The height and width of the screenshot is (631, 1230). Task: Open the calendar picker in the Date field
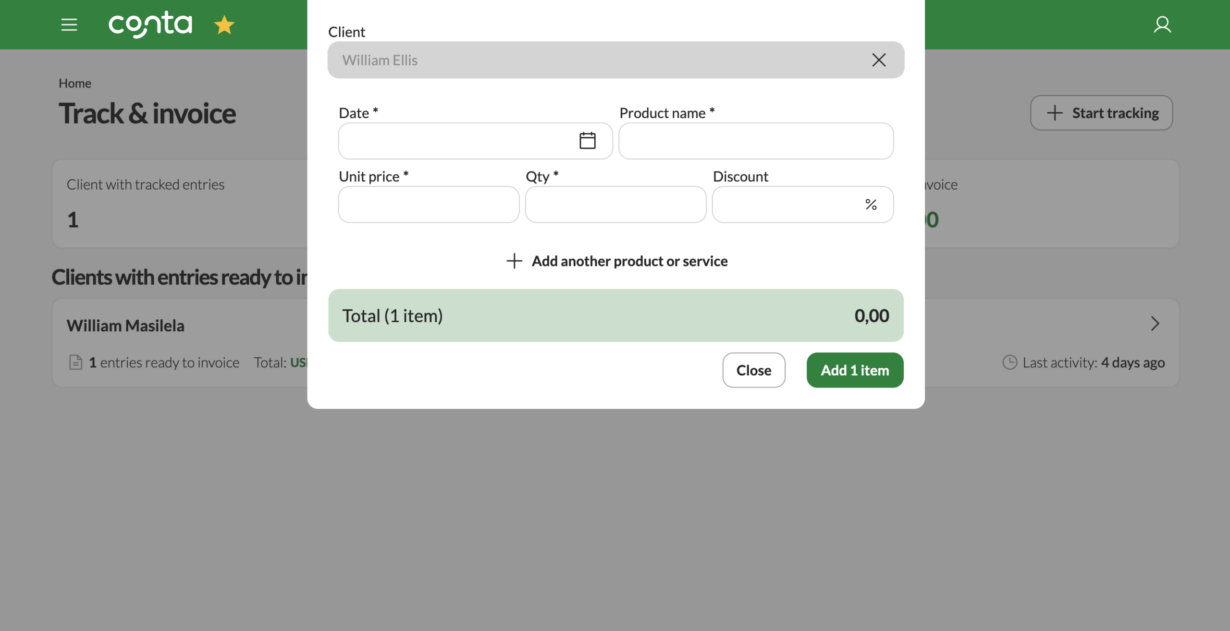(588, 140)
